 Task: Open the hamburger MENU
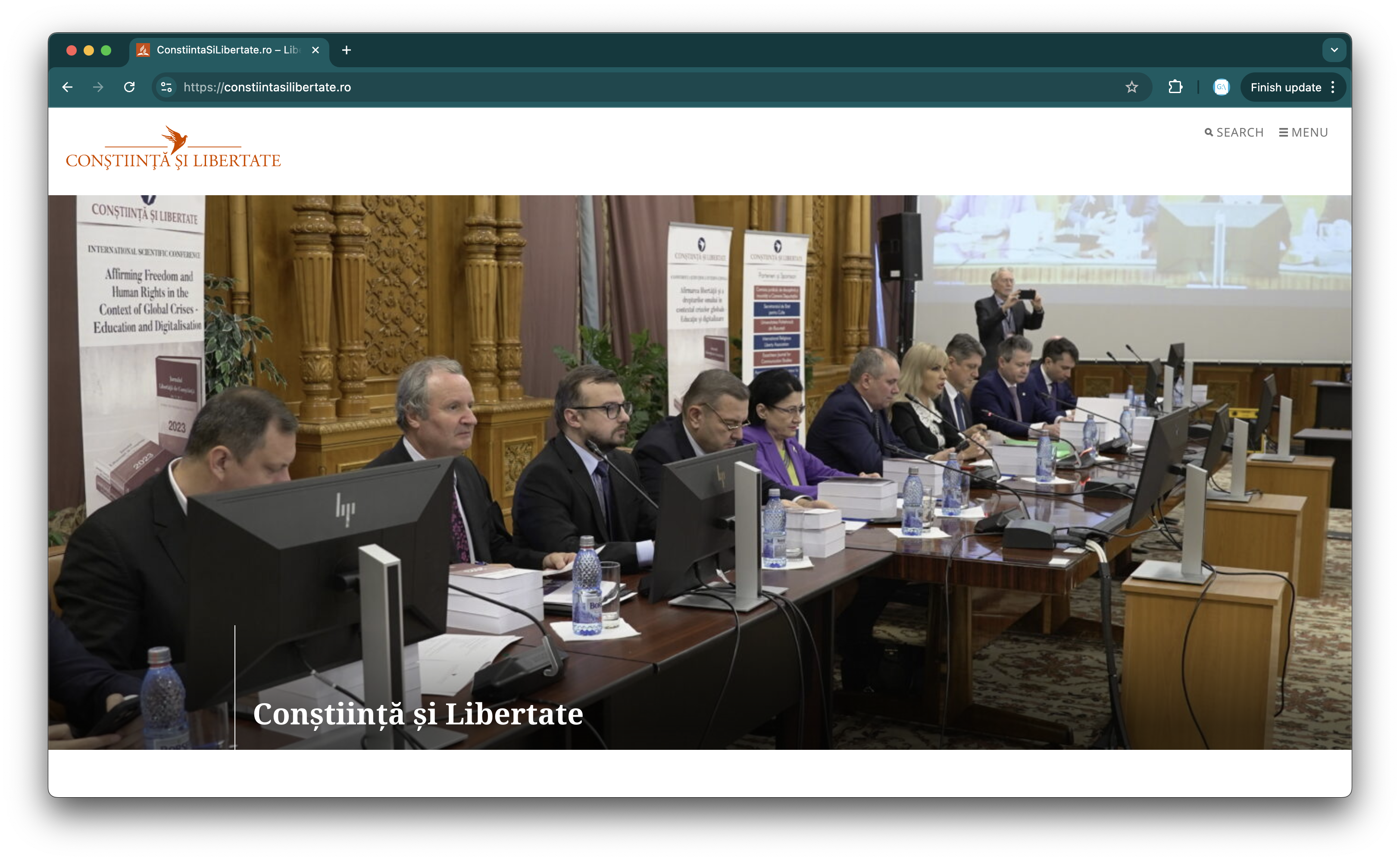[1303, 132]
